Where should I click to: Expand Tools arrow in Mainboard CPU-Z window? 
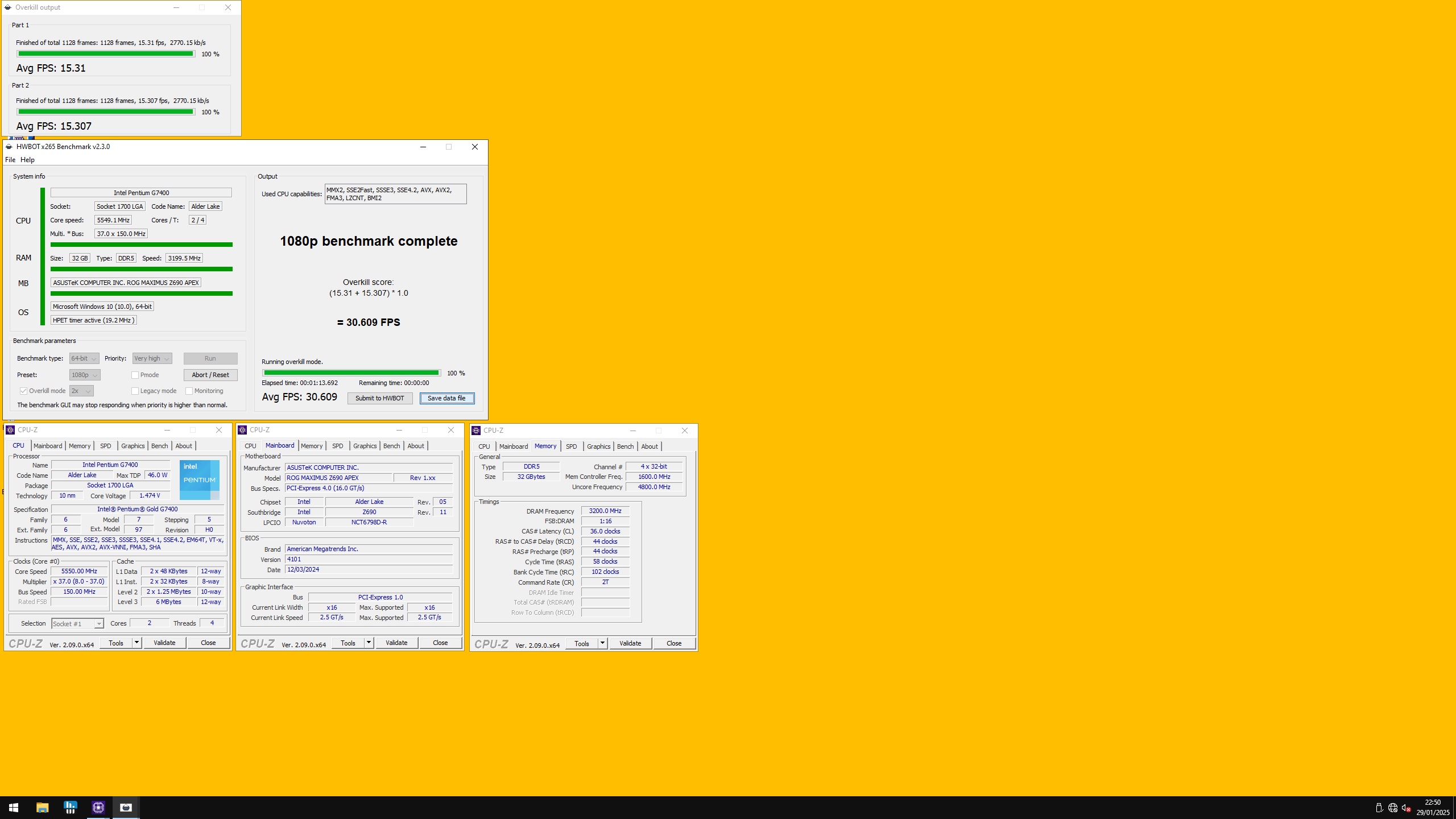click(x=369, y=643)
